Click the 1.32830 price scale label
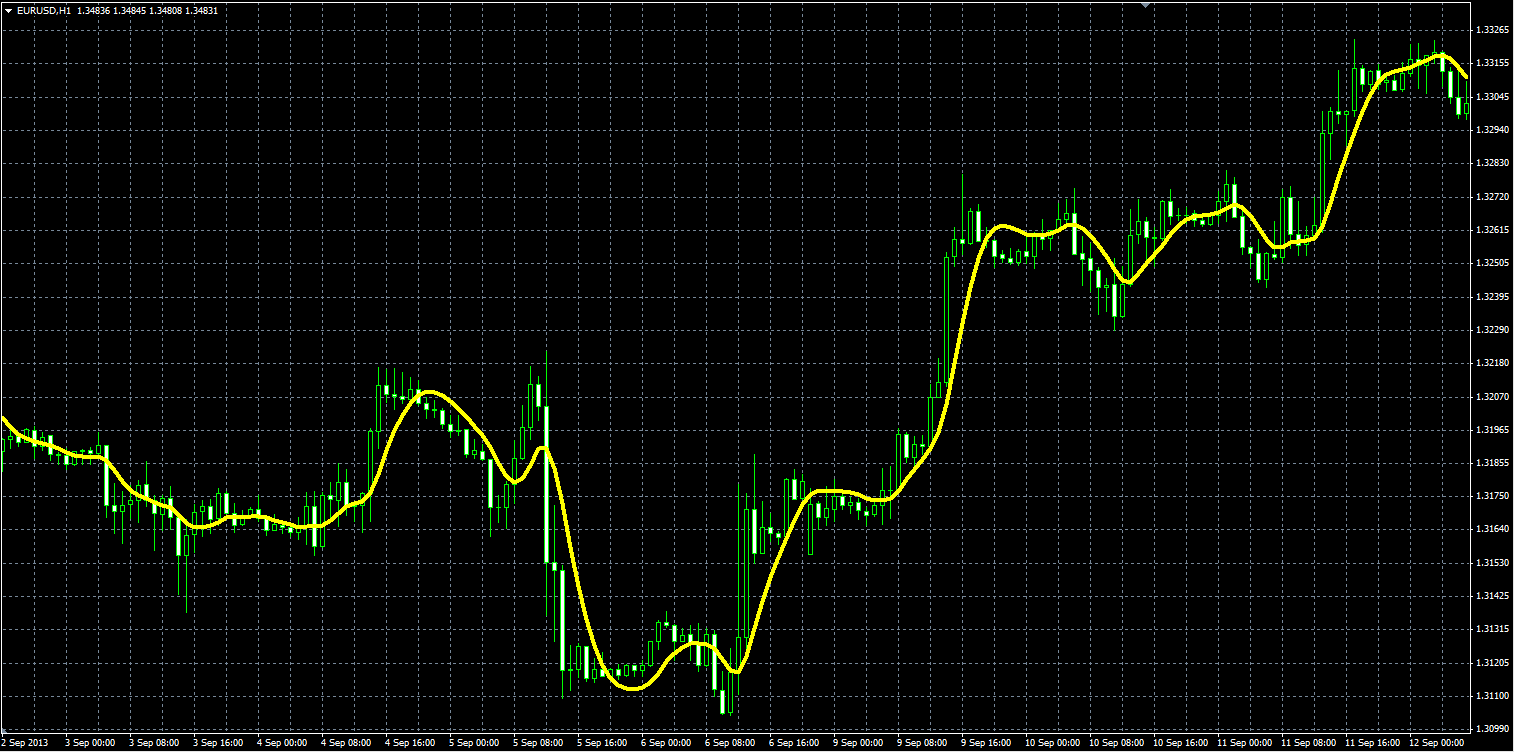This screenshot has height=752, width=1515. pyautogui.click(x=1492, y=163)
